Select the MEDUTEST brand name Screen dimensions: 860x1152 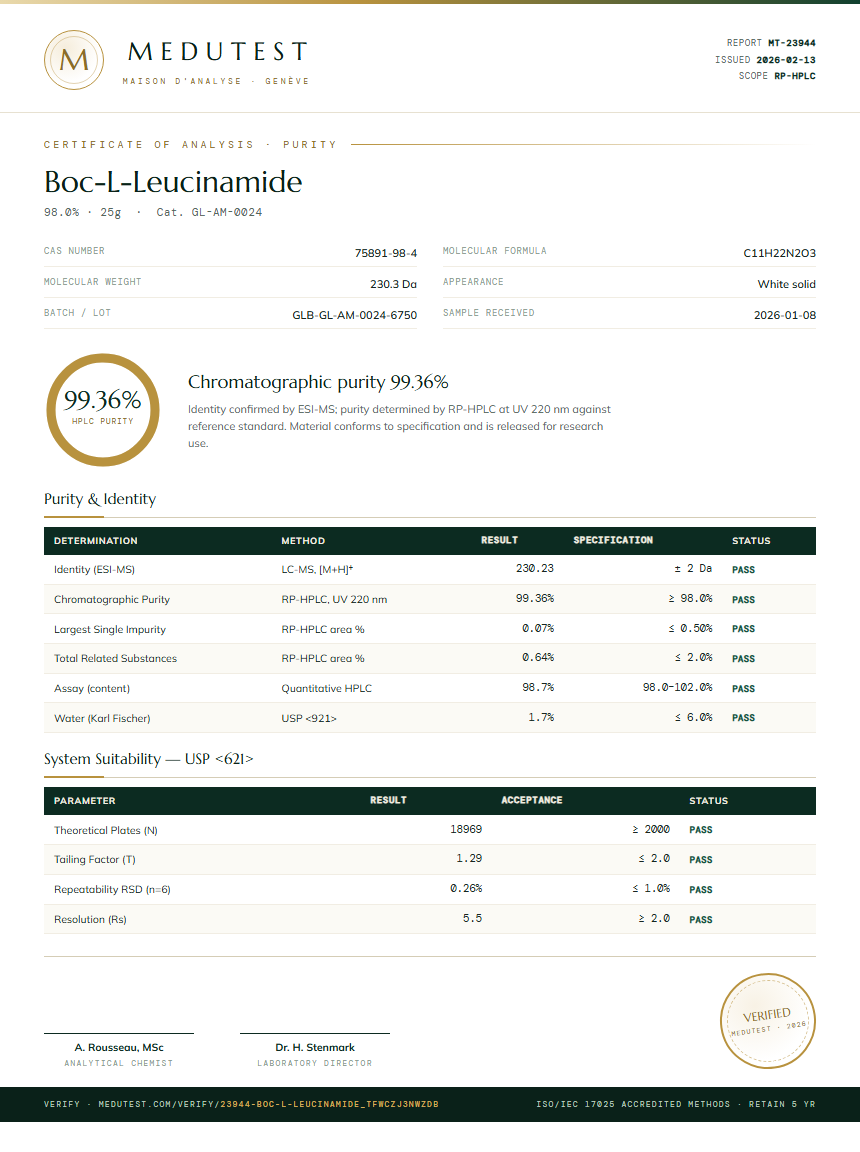tap(218, 51)
